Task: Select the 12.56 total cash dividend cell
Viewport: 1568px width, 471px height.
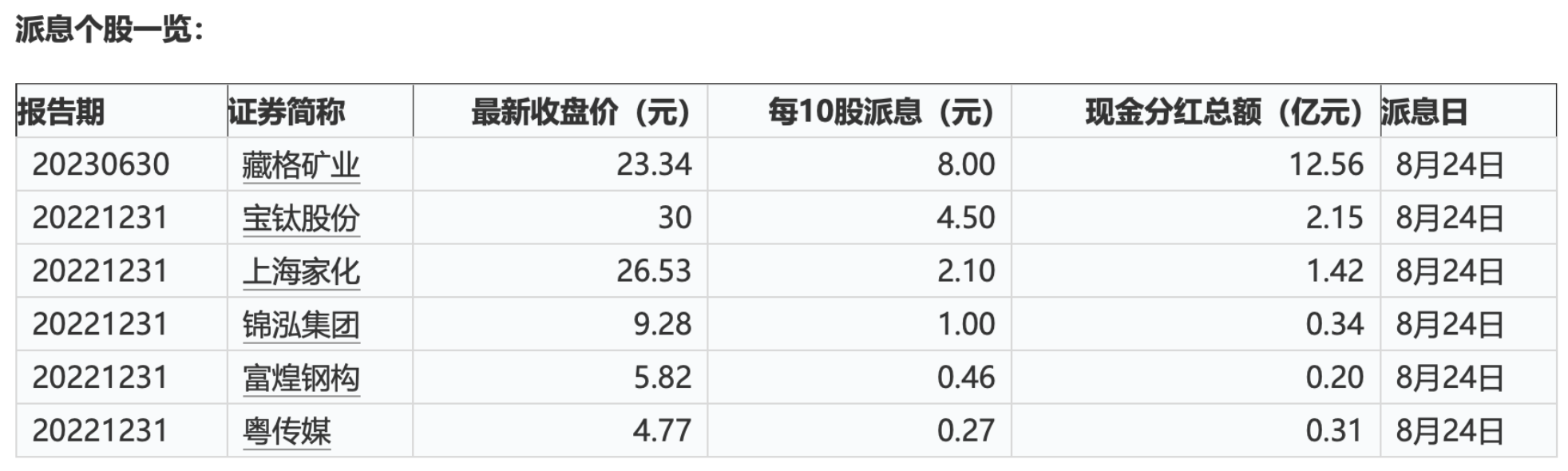Action: coord(1326,164)
